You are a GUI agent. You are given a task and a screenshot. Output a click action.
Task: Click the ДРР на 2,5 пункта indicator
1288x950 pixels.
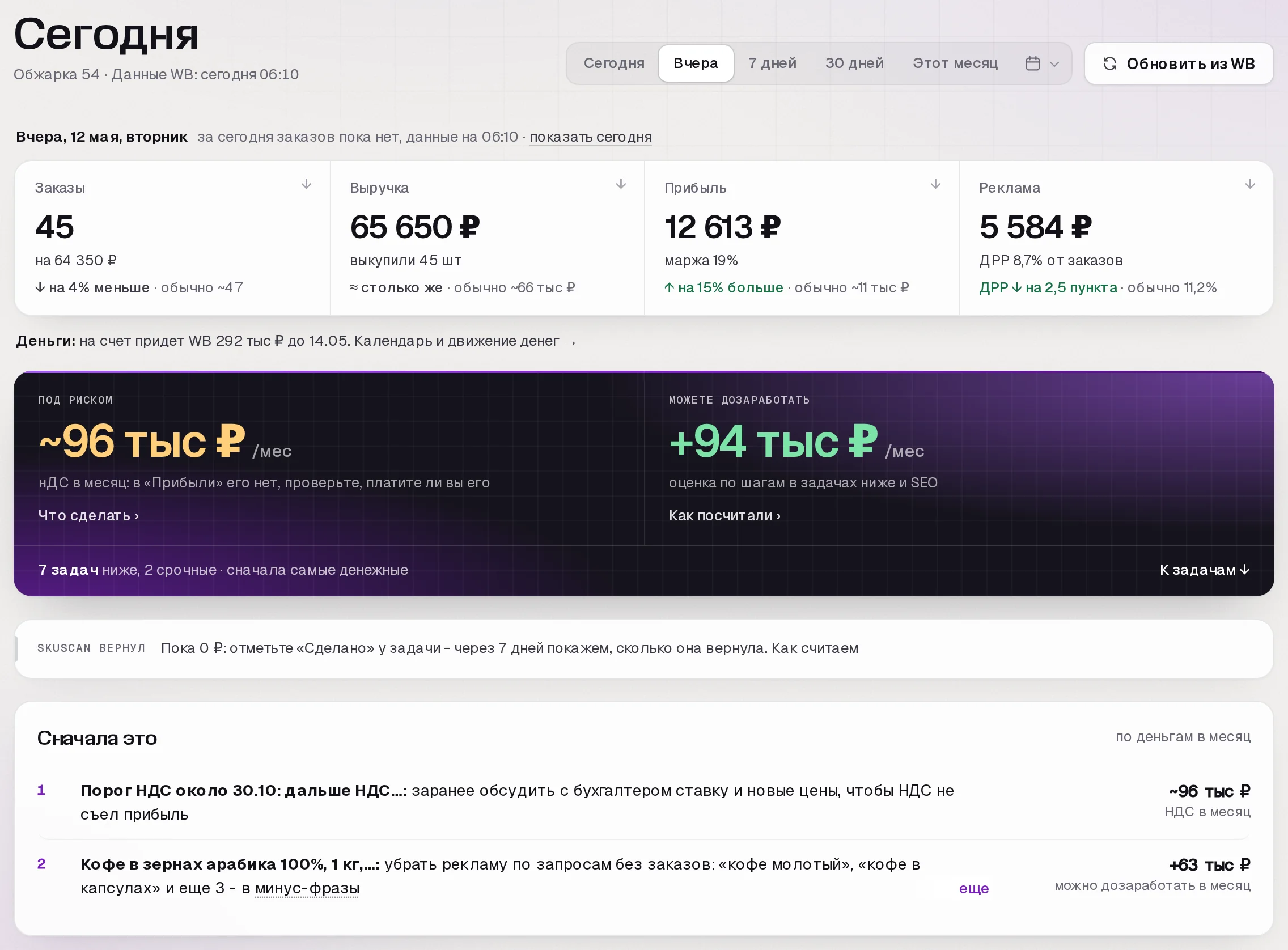pos(1048,287)
